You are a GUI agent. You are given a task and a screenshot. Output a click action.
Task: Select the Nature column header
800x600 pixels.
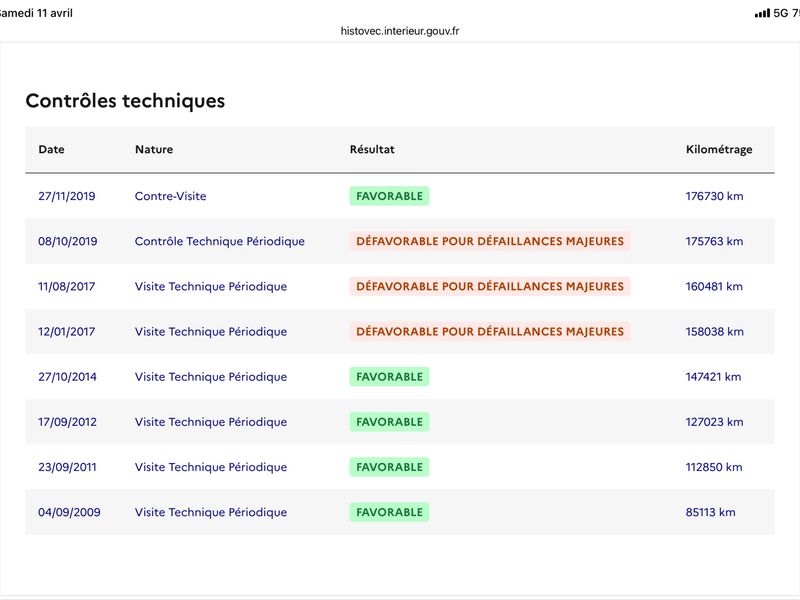(x=154, y=149)
